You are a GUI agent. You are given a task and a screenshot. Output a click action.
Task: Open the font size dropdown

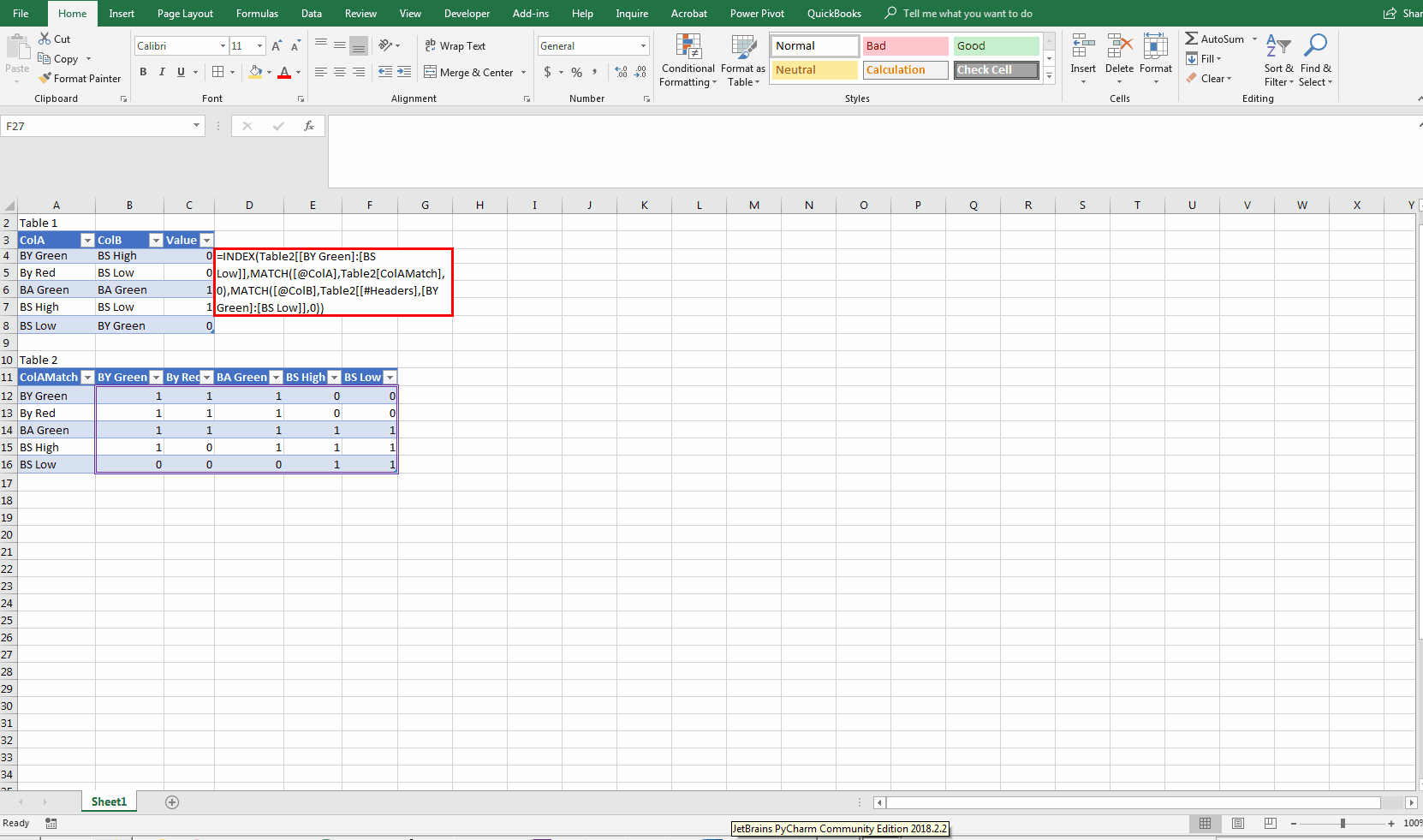tap(259, 45)
